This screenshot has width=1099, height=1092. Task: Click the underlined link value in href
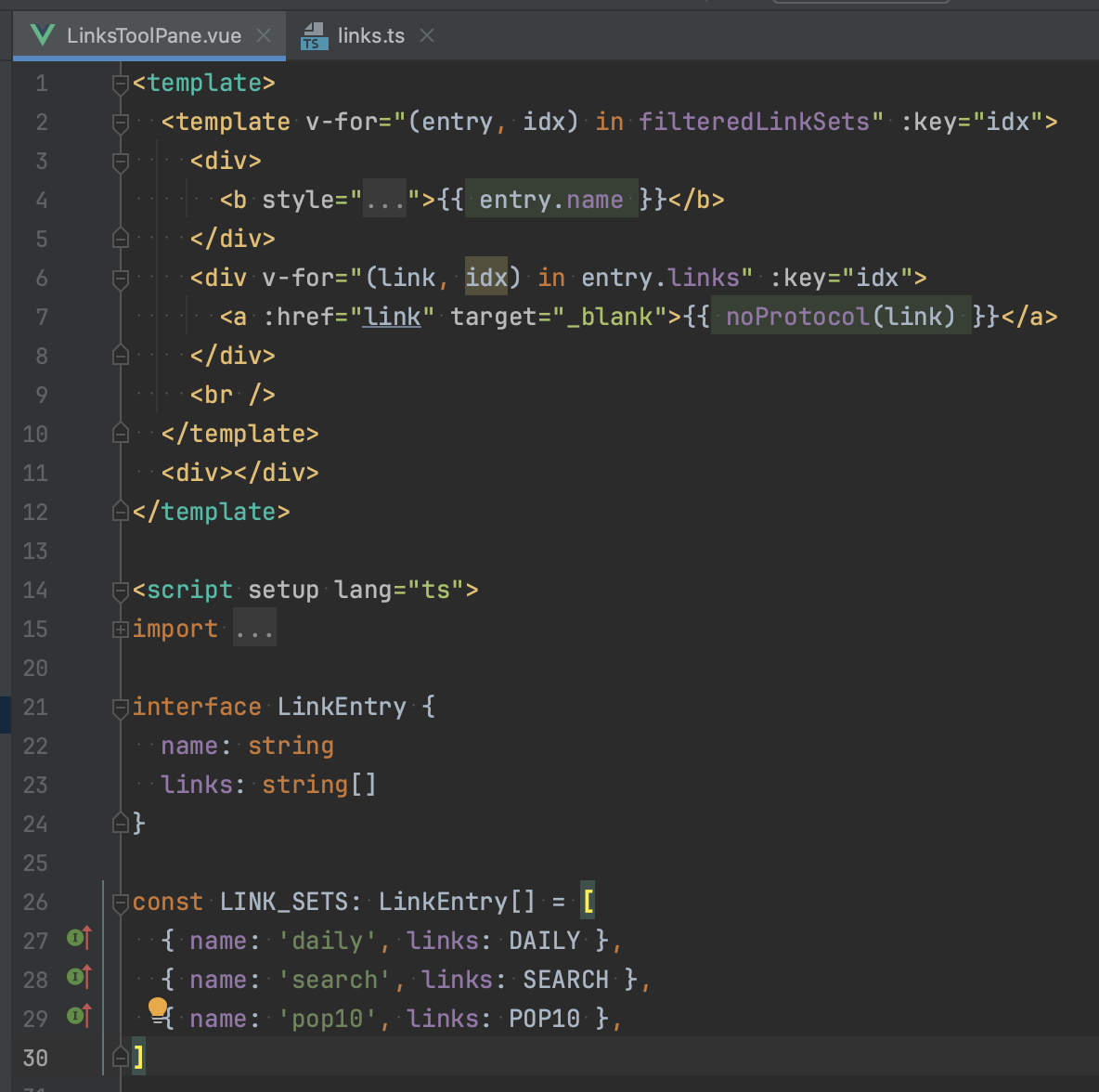tap(392, 317)
